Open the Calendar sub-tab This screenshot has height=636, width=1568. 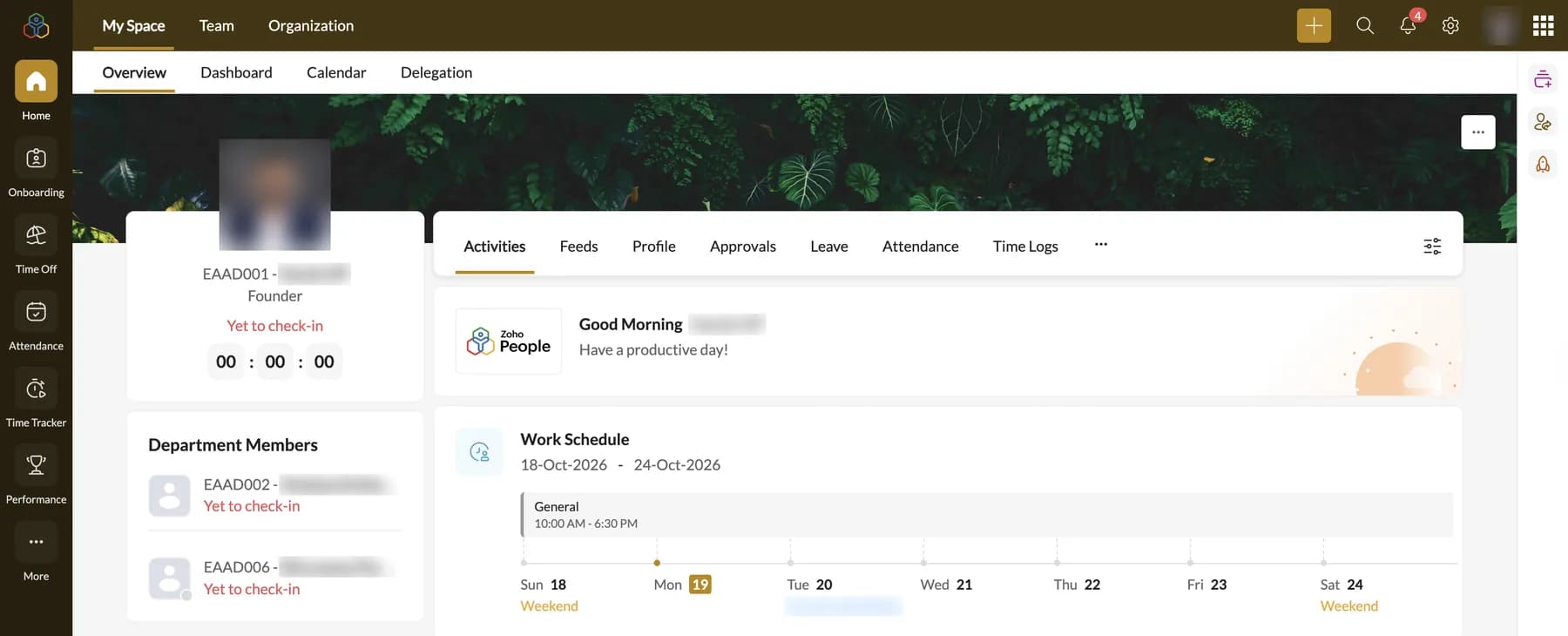[336, 72]
